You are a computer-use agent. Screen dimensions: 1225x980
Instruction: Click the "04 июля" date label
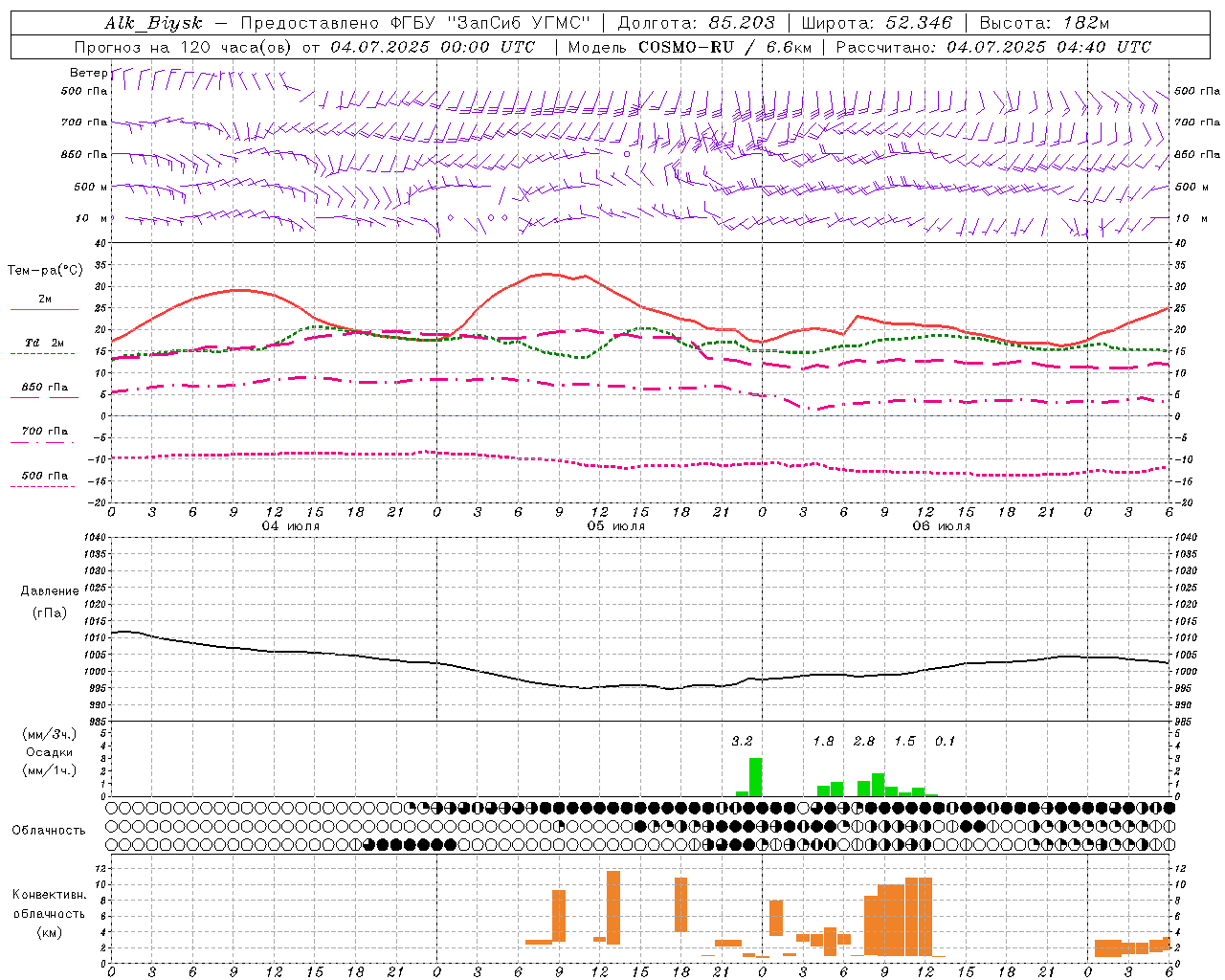291,526
